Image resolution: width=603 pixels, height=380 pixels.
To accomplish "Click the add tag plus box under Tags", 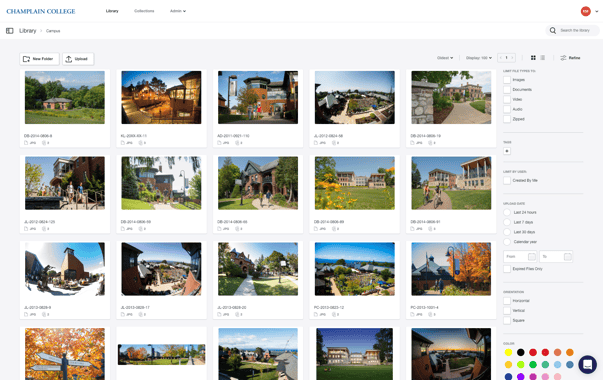I will [x=507, y=151].
